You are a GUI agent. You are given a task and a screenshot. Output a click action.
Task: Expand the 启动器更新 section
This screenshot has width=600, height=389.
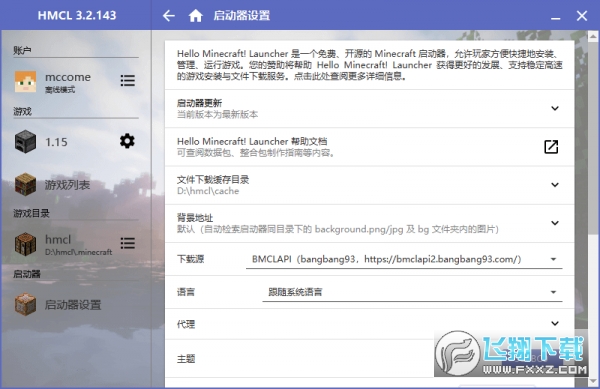[x=555, y=108]
